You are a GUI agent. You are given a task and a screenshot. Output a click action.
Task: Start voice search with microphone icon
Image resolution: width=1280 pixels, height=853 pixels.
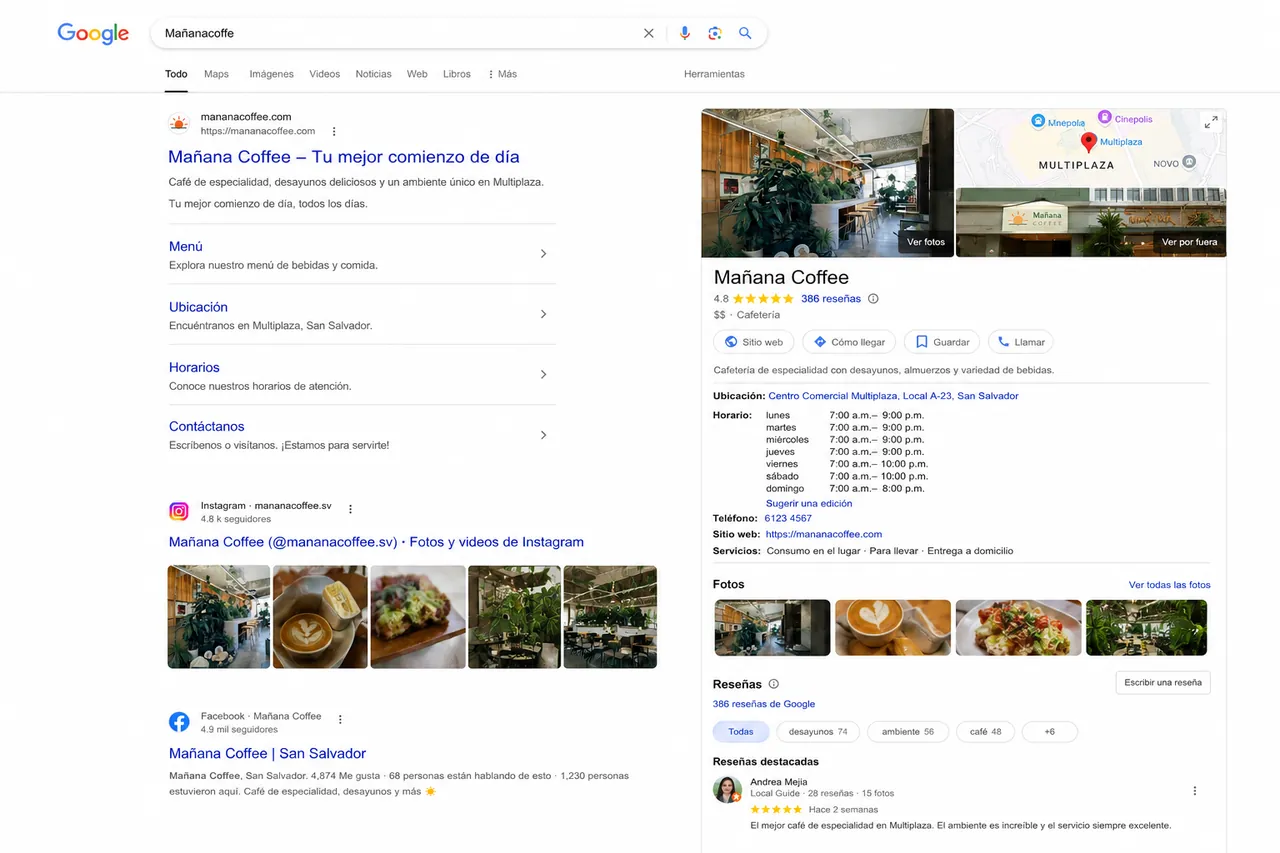click(x=685, y=33)
